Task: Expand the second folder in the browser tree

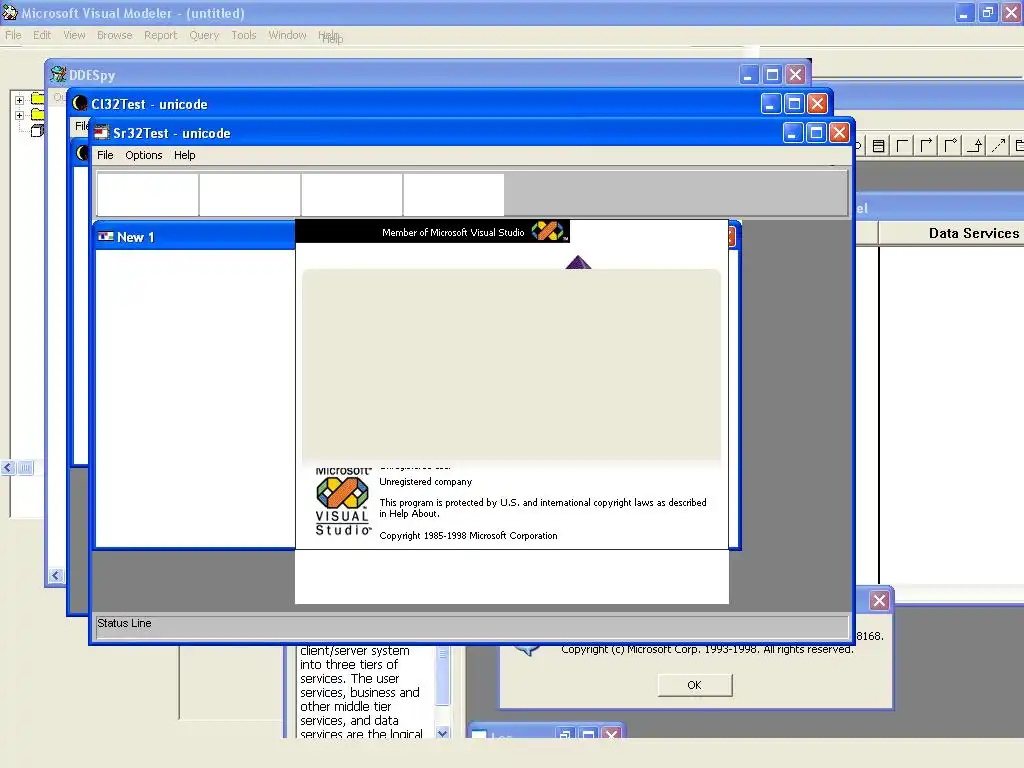Action: [20, 116]
